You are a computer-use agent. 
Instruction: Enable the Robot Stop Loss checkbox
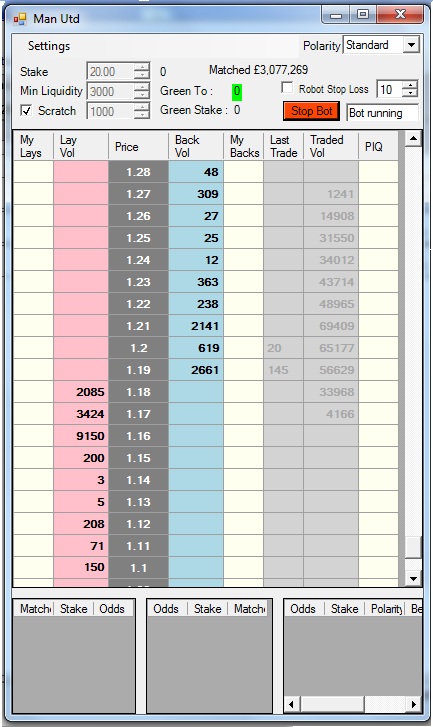(x=287, y=88)
